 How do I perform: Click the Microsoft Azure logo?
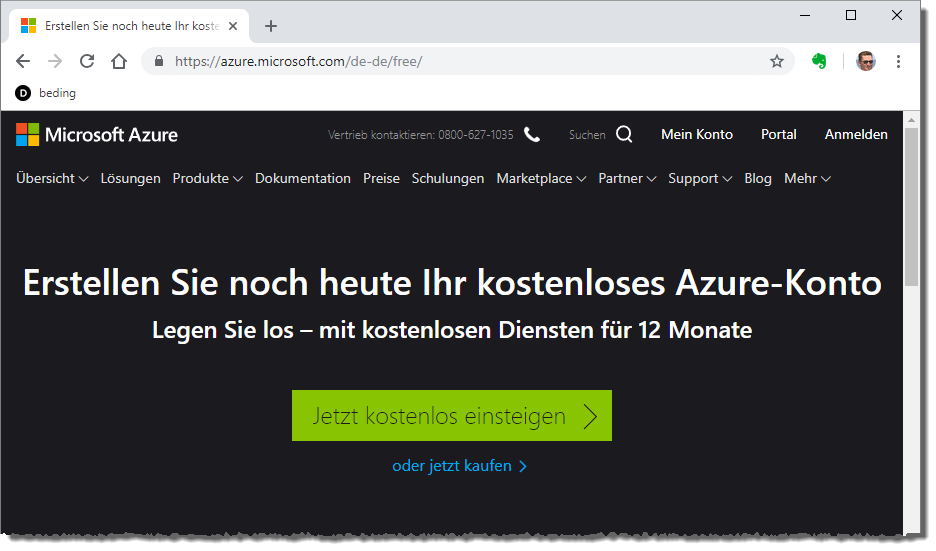[97, 135]
